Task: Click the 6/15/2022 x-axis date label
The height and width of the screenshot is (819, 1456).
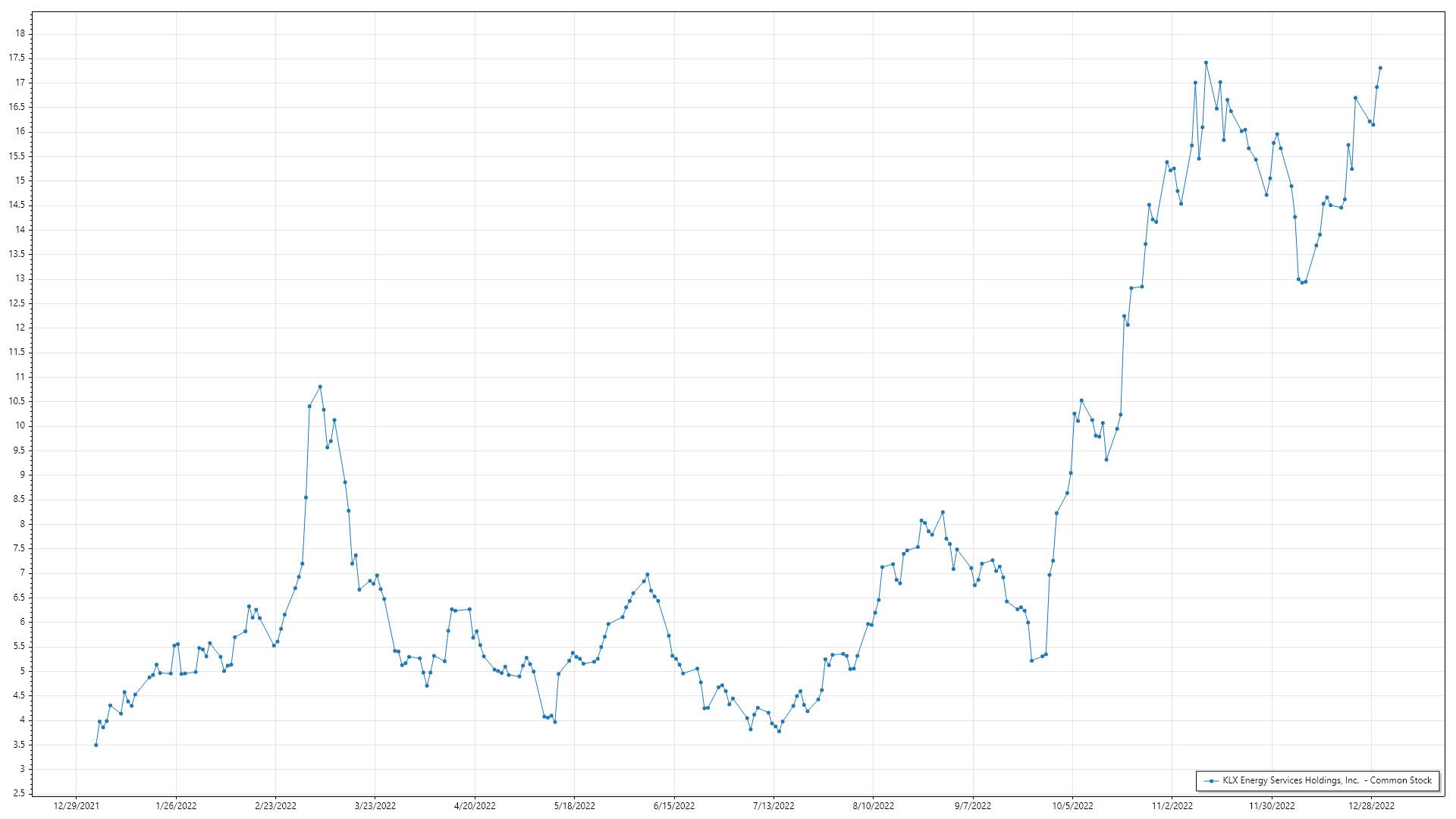Action: [674, 806]
